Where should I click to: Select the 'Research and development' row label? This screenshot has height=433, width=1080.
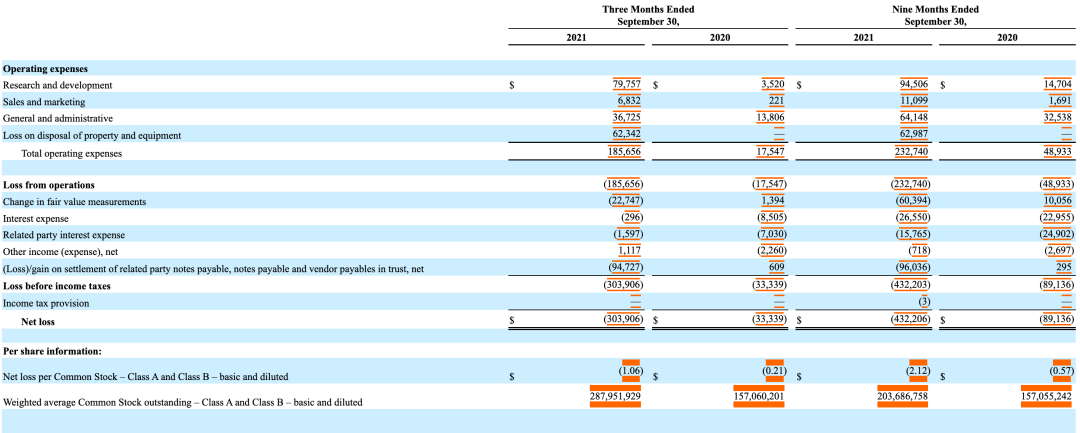tap(57, 85)
